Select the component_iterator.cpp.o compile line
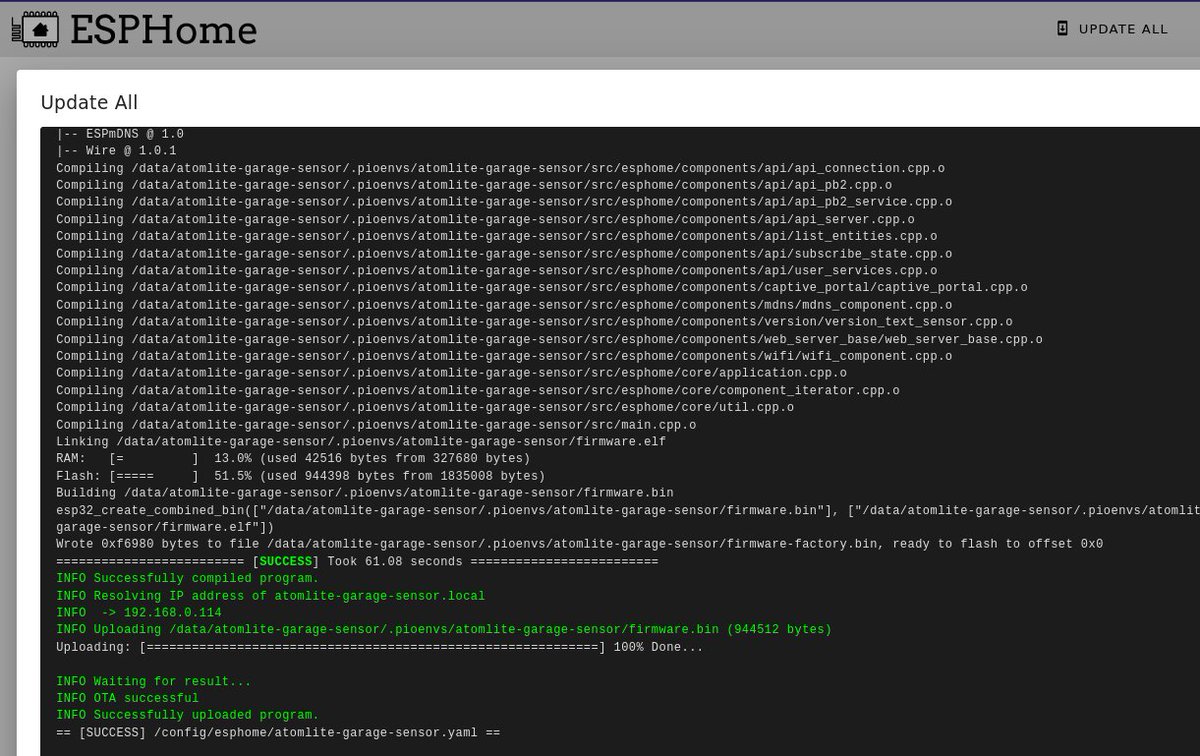Image resolution: width=1200 pixels, height=756 pixels. pyautogui.click(x=478, y=390)
